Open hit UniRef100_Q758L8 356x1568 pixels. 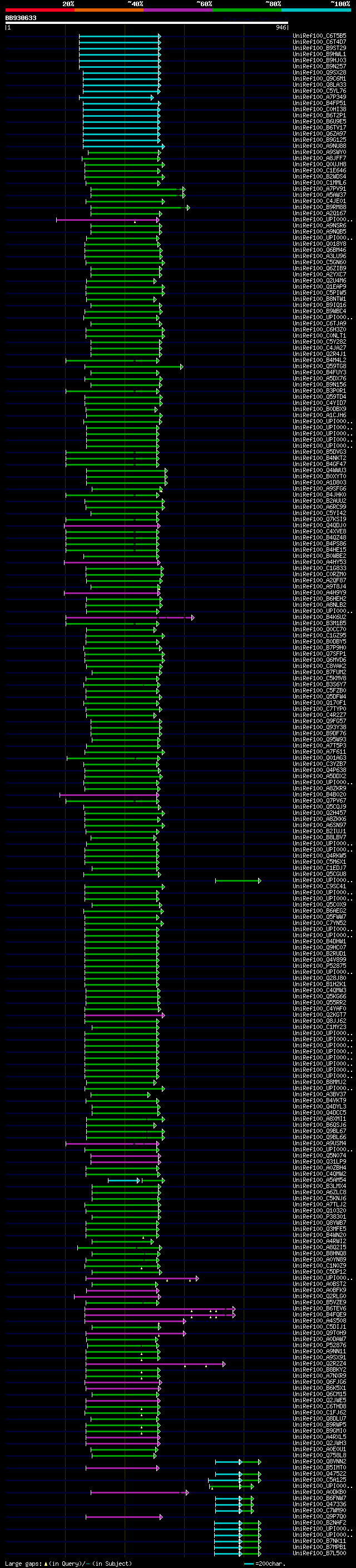(x=319, y=1456)
